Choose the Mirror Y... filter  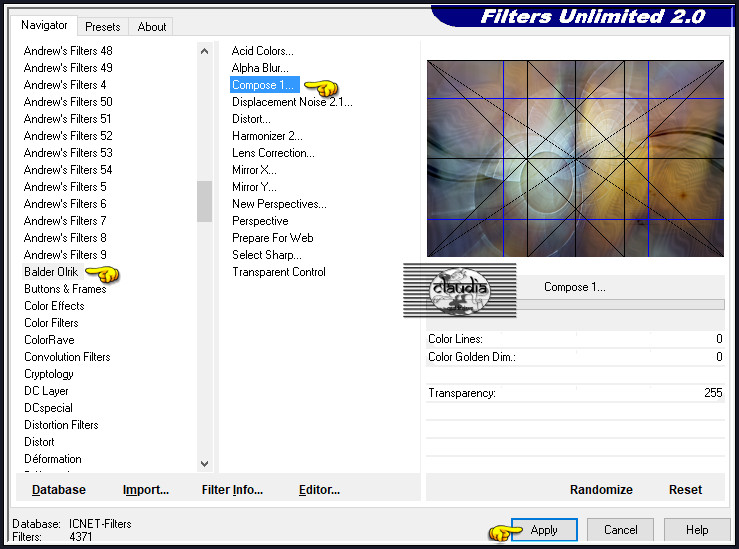[254, 187]
